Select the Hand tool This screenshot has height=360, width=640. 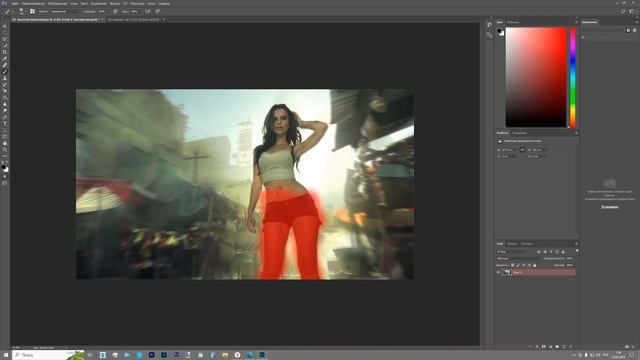(x=5, y=143)
